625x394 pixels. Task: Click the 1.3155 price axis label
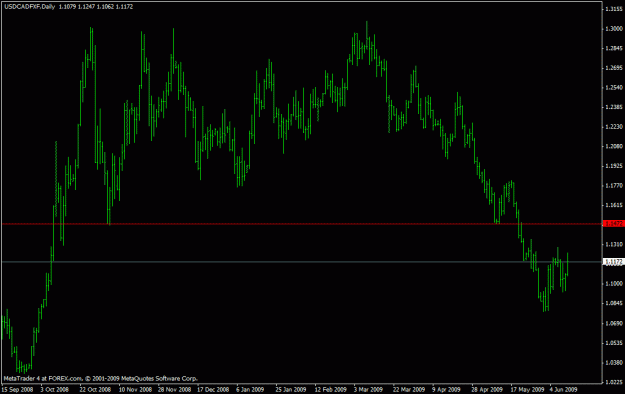[x=615, y=9]
